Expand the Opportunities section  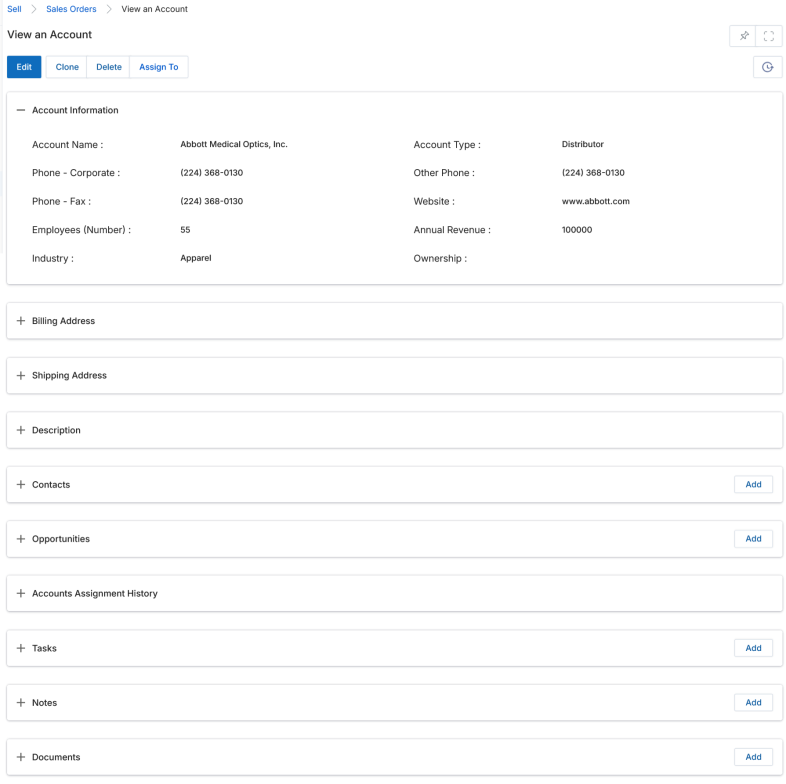click(x=21, y=539)
